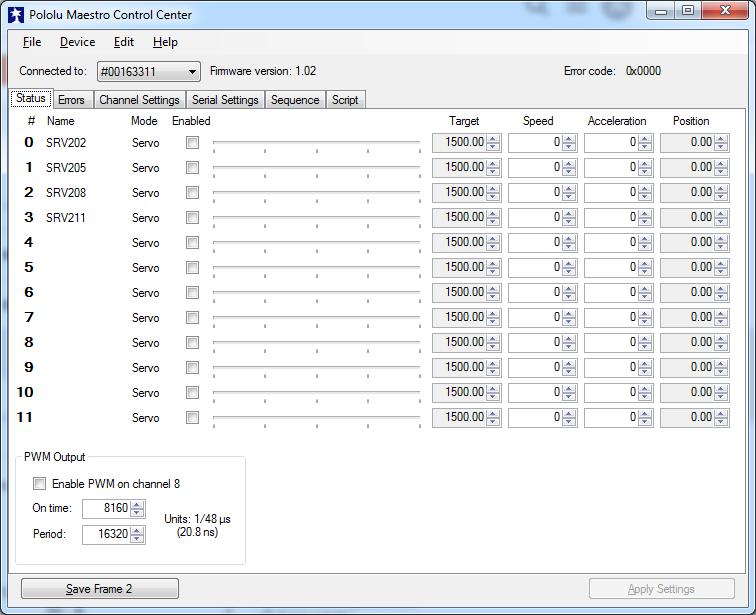
Task: Enable the channel 11 checkbox
Action: click(x=192, y=418)
